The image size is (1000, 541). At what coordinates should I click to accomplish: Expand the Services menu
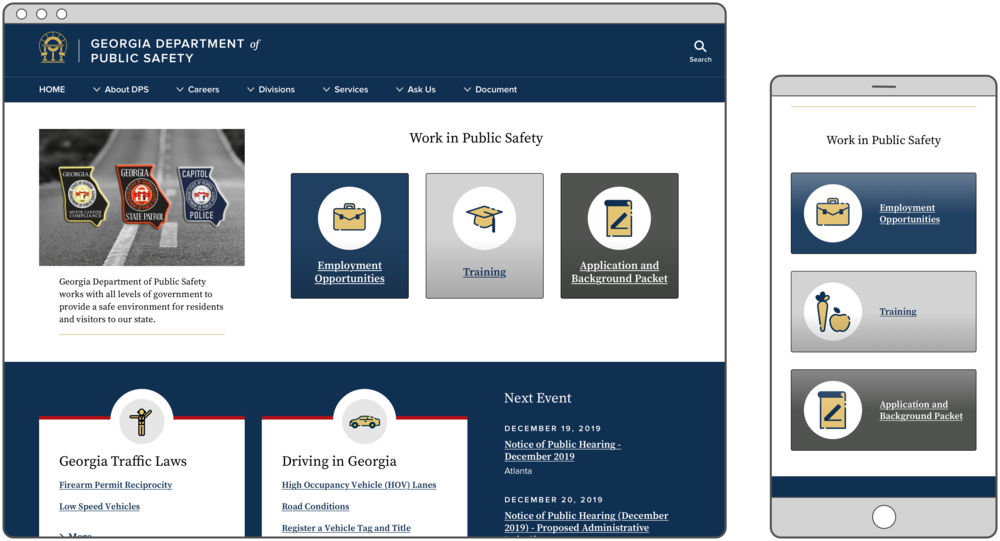coord(345,89)
